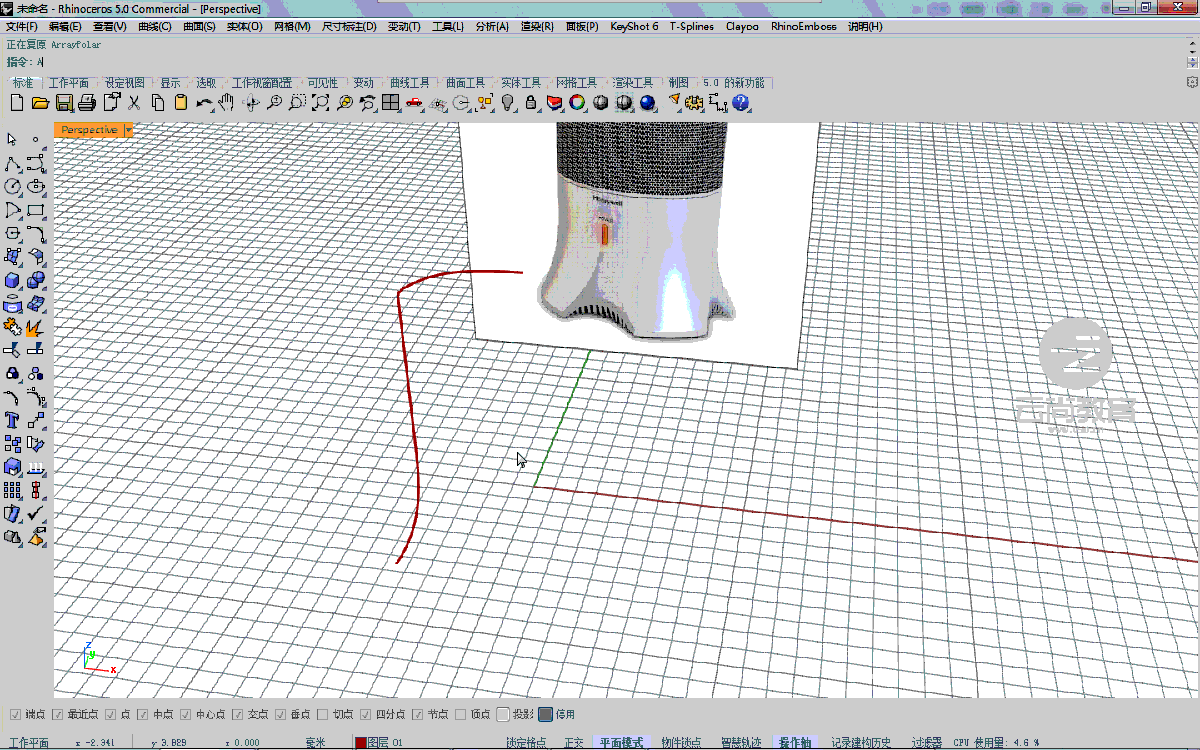Click the Perspective viewport title label
This screenshot has width=1200, height=750.
[x=88, y=130]
